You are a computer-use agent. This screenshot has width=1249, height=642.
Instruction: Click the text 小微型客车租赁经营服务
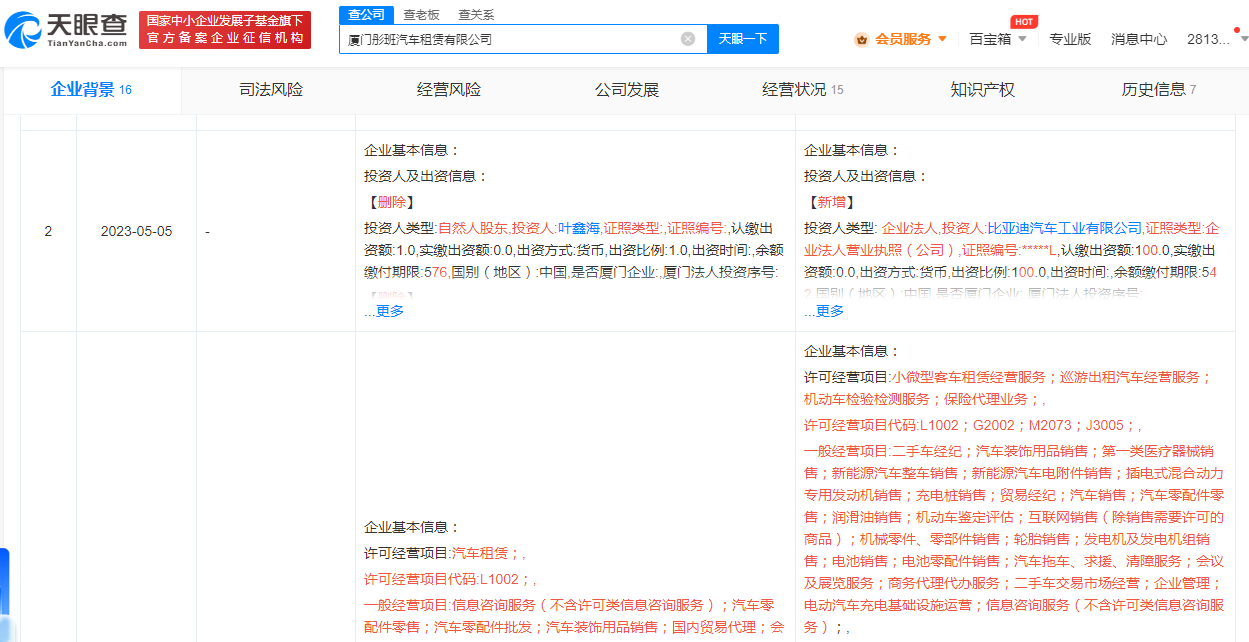point(969,377)
